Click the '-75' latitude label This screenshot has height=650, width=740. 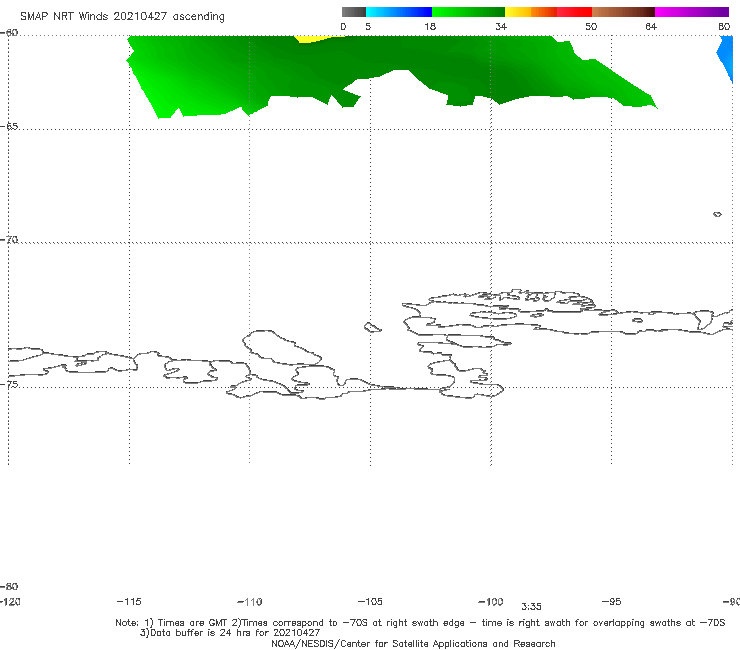tap(9, 384)
